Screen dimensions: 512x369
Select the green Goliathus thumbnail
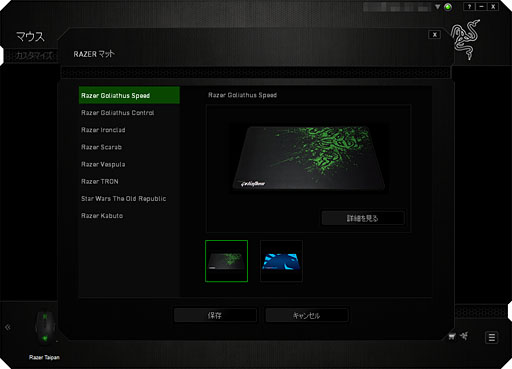[x=226, y=261]
